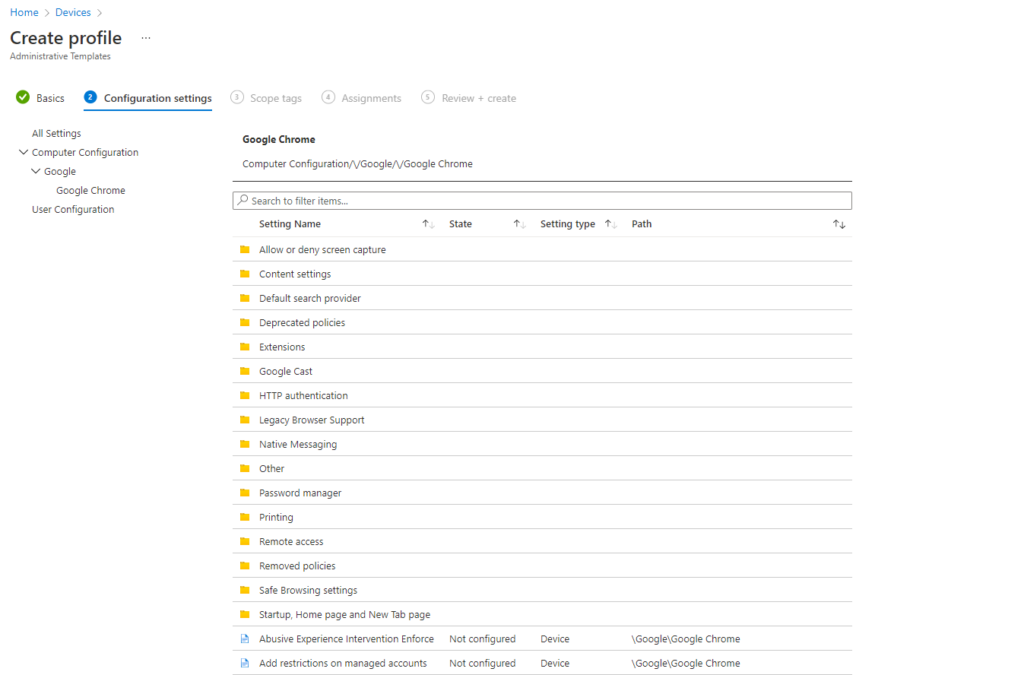The height and width of the screenshot is (675, 1024).
Task: Click the folder icon beside Google Cast
Action: 245,371
